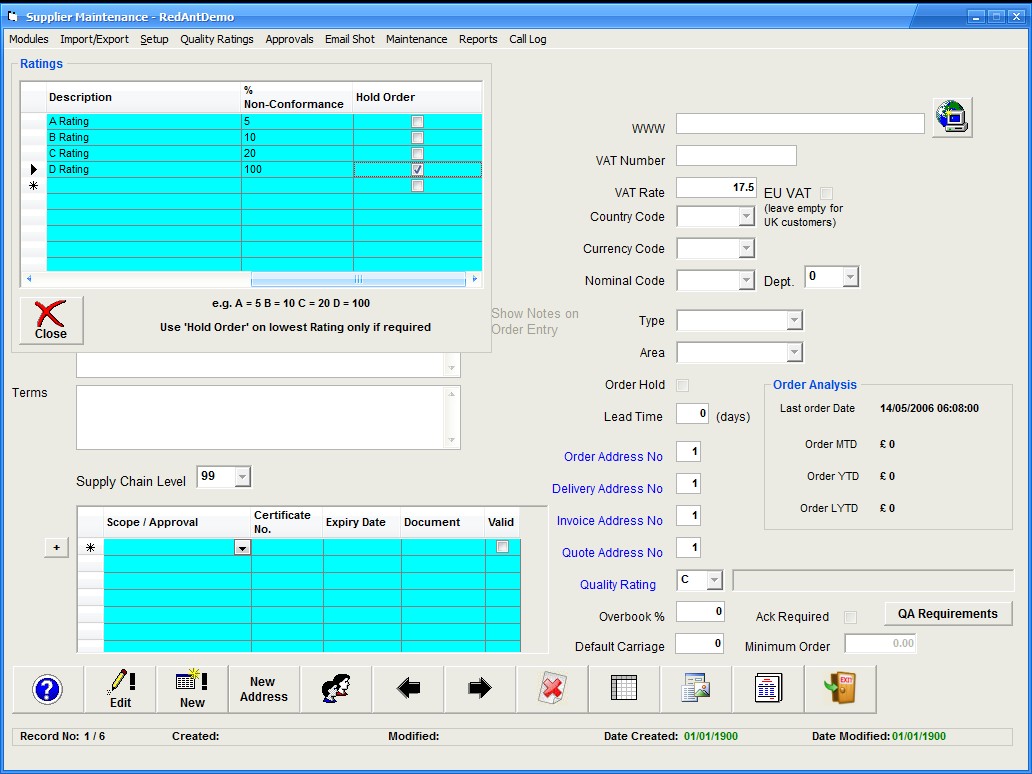Open the Quality Ratings menu
1032x774 pixels.
(216, 39)
